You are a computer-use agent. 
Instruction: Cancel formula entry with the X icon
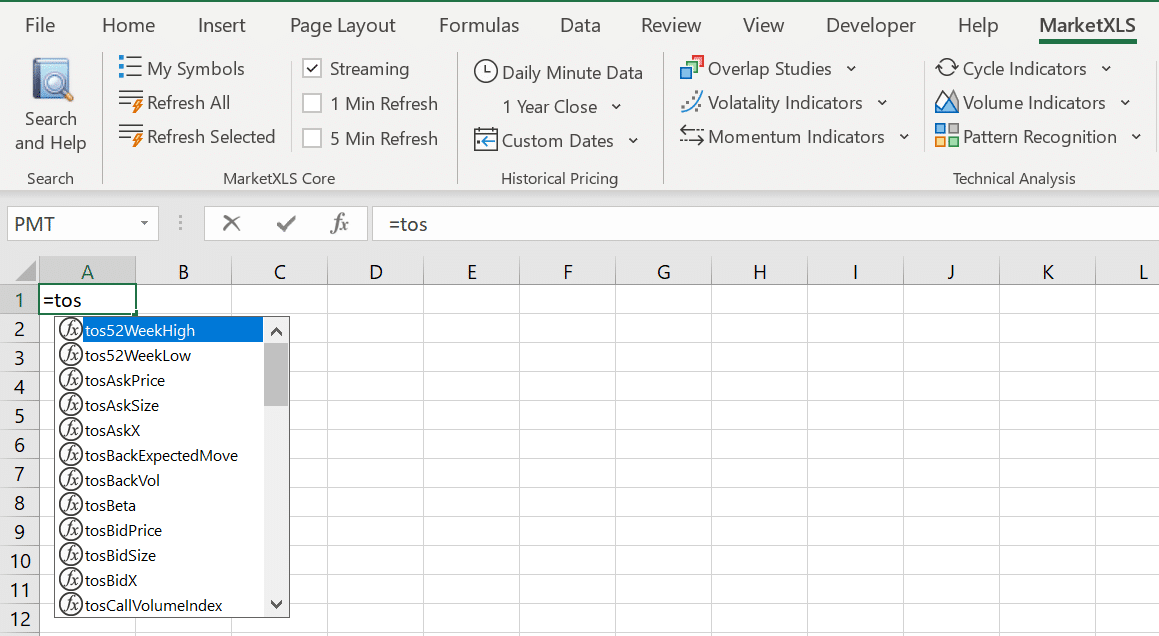pyautogui.click(x=231, y=223)
